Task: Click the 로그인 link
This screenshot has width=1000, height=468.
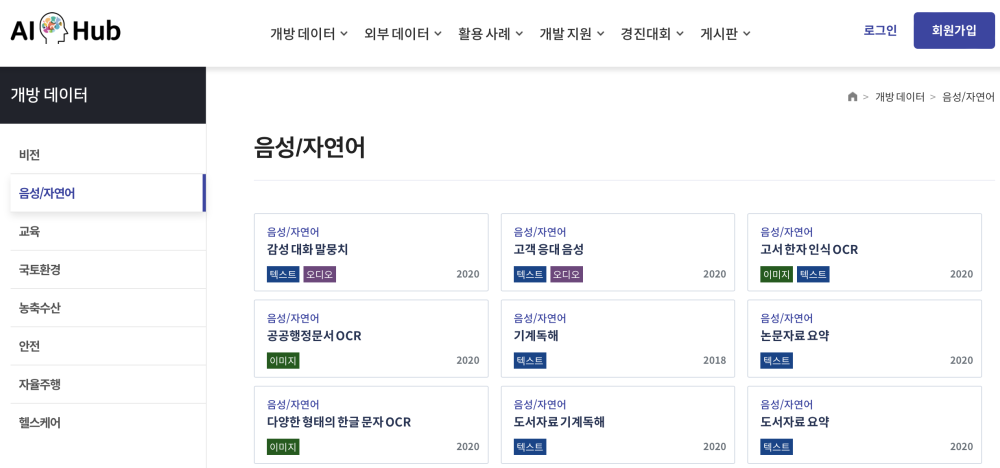Action: point(880,30)
